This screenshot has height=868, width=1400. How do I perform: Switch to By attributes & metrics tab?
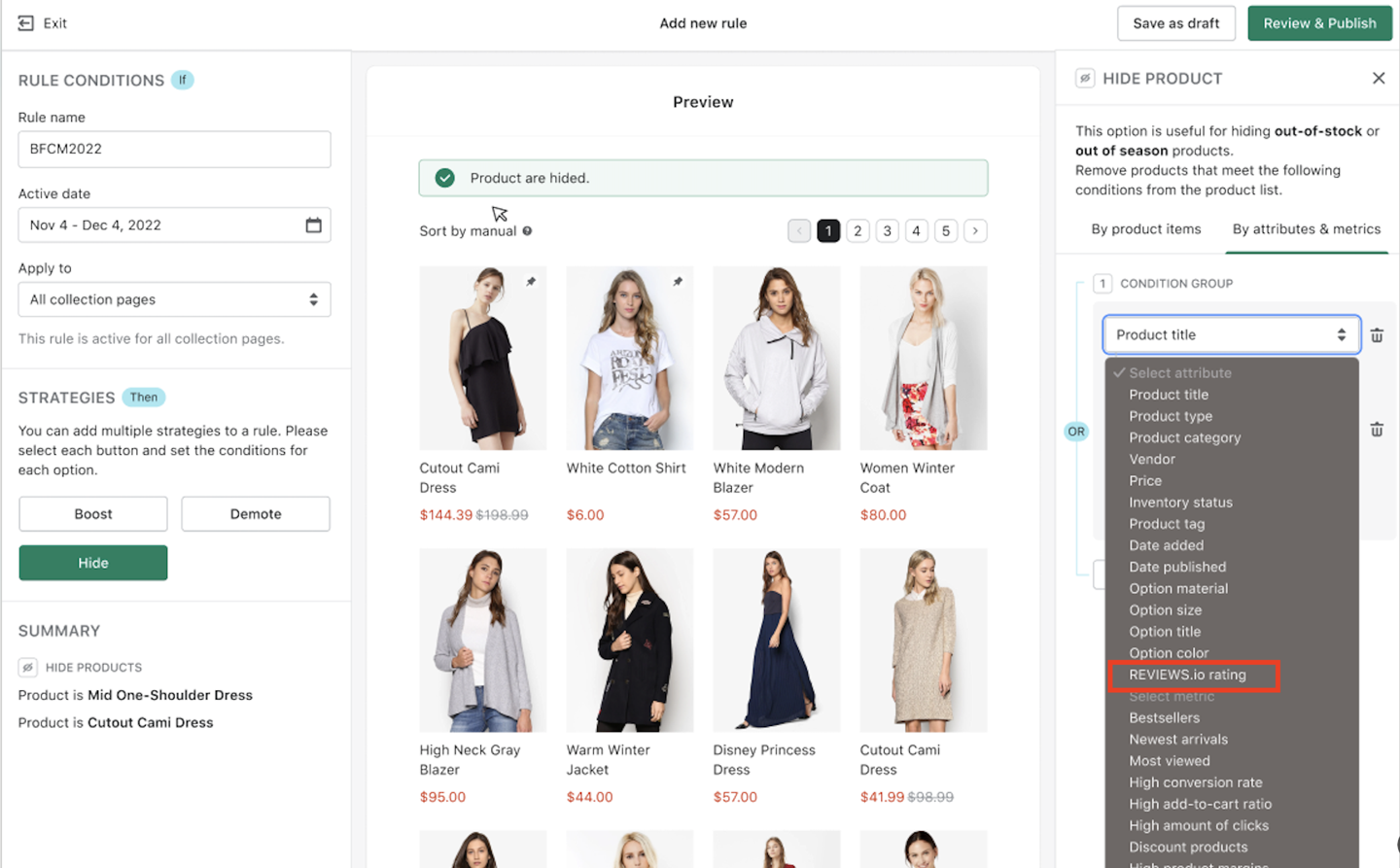click(x=1307, y=229)
